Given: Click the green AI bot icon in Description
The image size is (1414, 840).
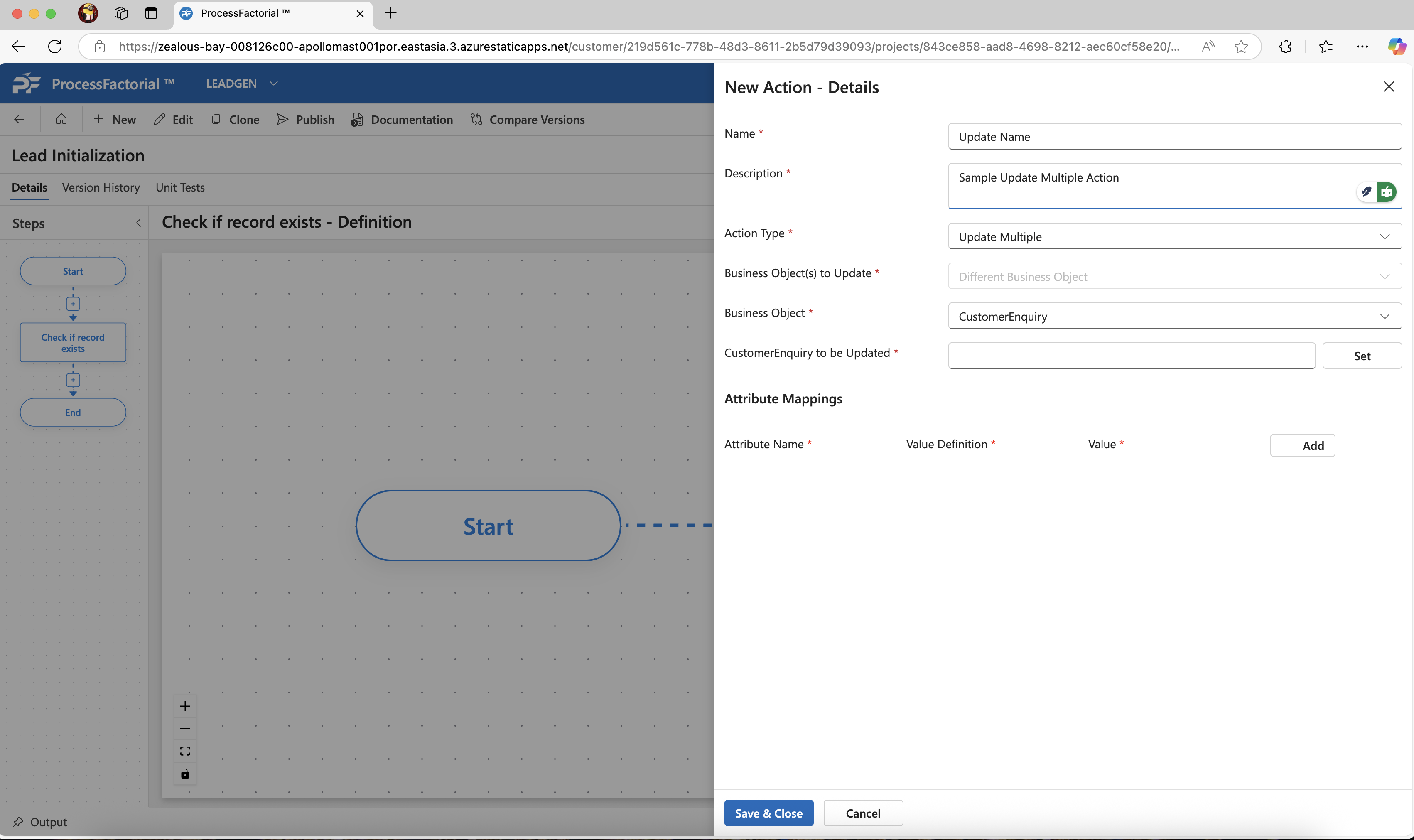Looking at the screenshot, I should click(1386, 192).
